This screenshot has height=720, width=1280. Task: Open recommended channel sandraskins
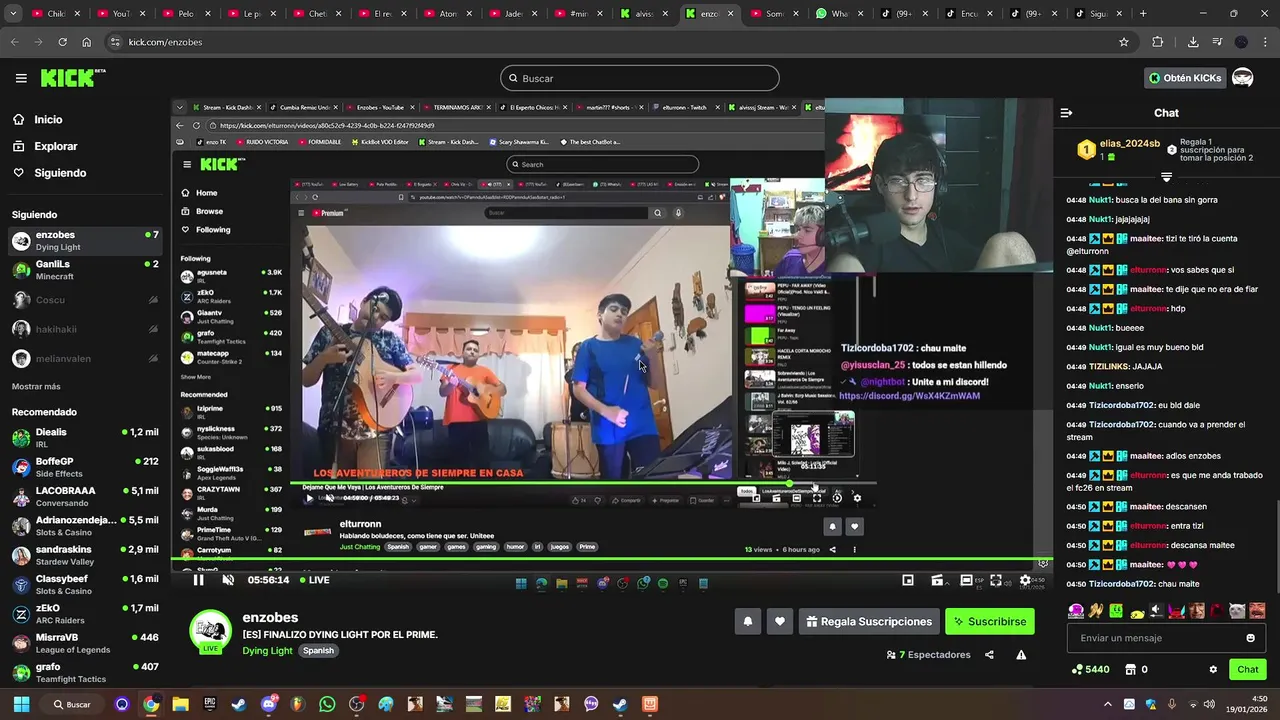tap(85, 556)
